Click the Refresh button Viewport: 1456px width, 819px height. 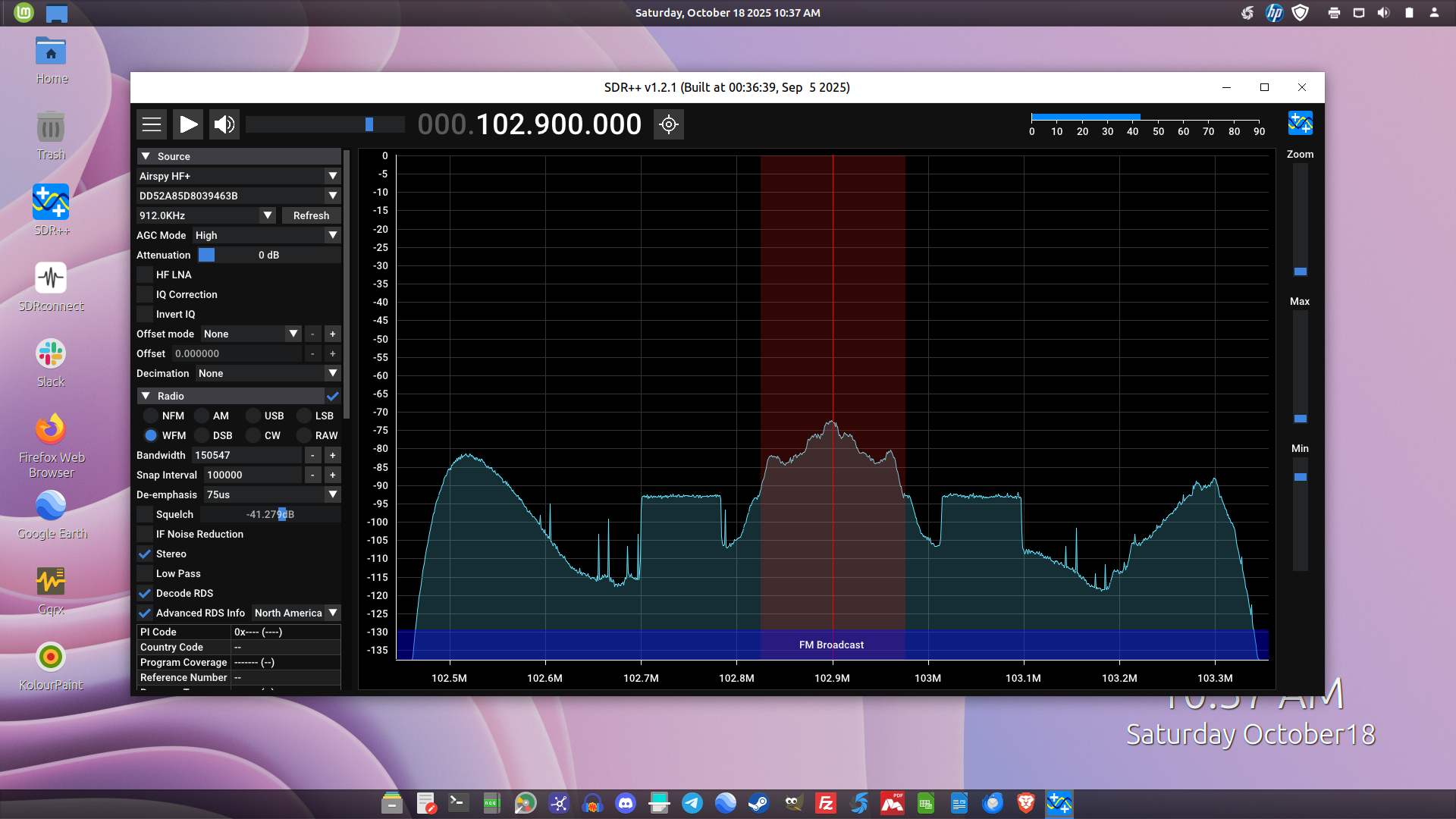[311, 215]
